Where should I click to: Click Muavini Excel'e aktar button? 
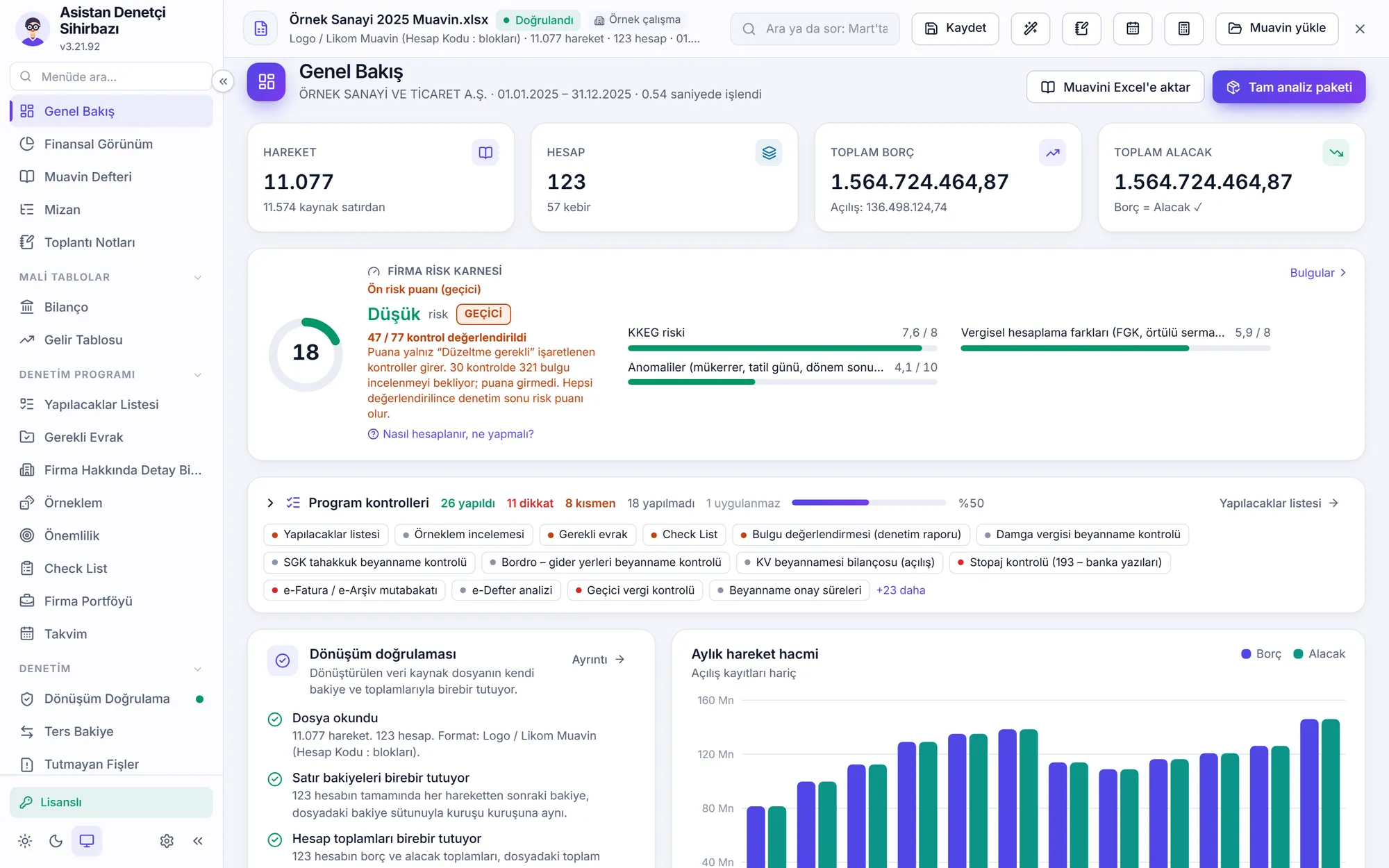coord(1115,87)
